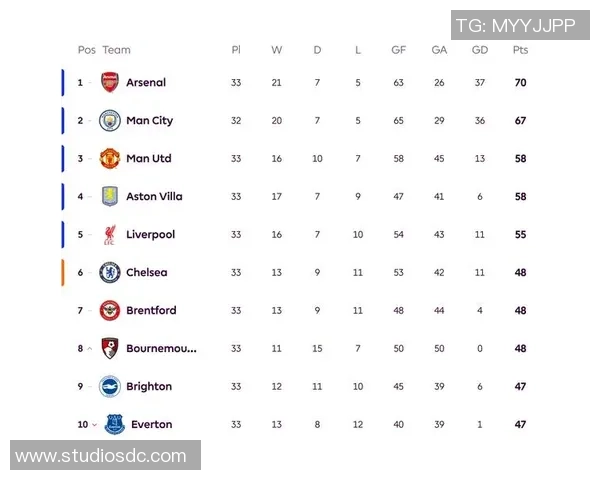600x480 pixels.
Task: Open the Liverpool liver bird crest
Action: (110, 235)
